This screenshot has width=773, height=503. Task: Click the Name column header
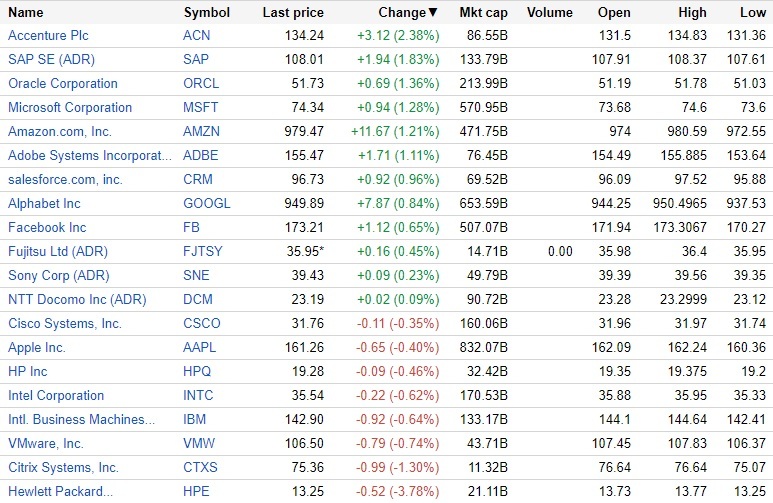point(26,13)
